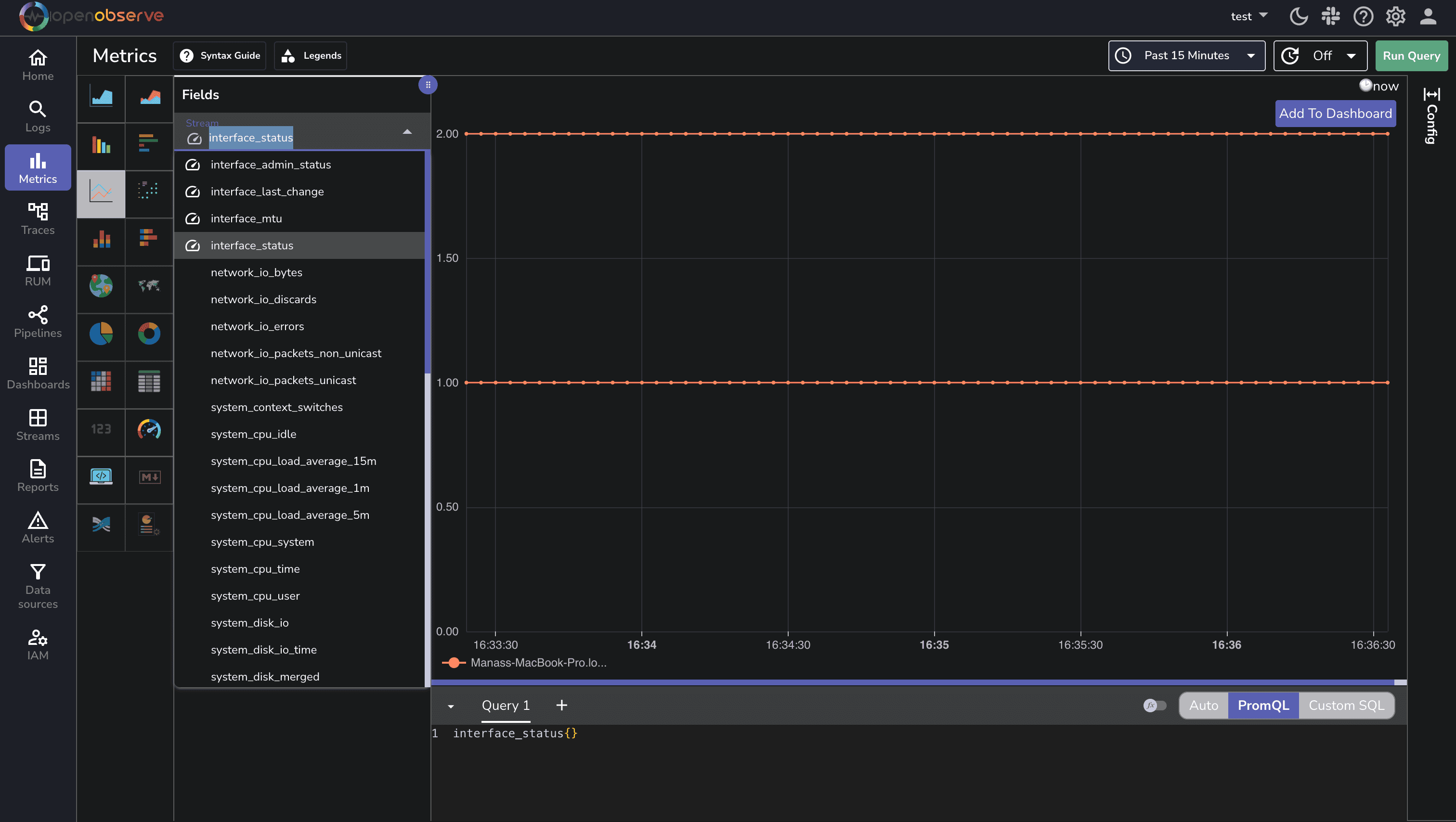Toggle the function editor switch
Screen dimensions: 1456x822
click(1154, 705)
